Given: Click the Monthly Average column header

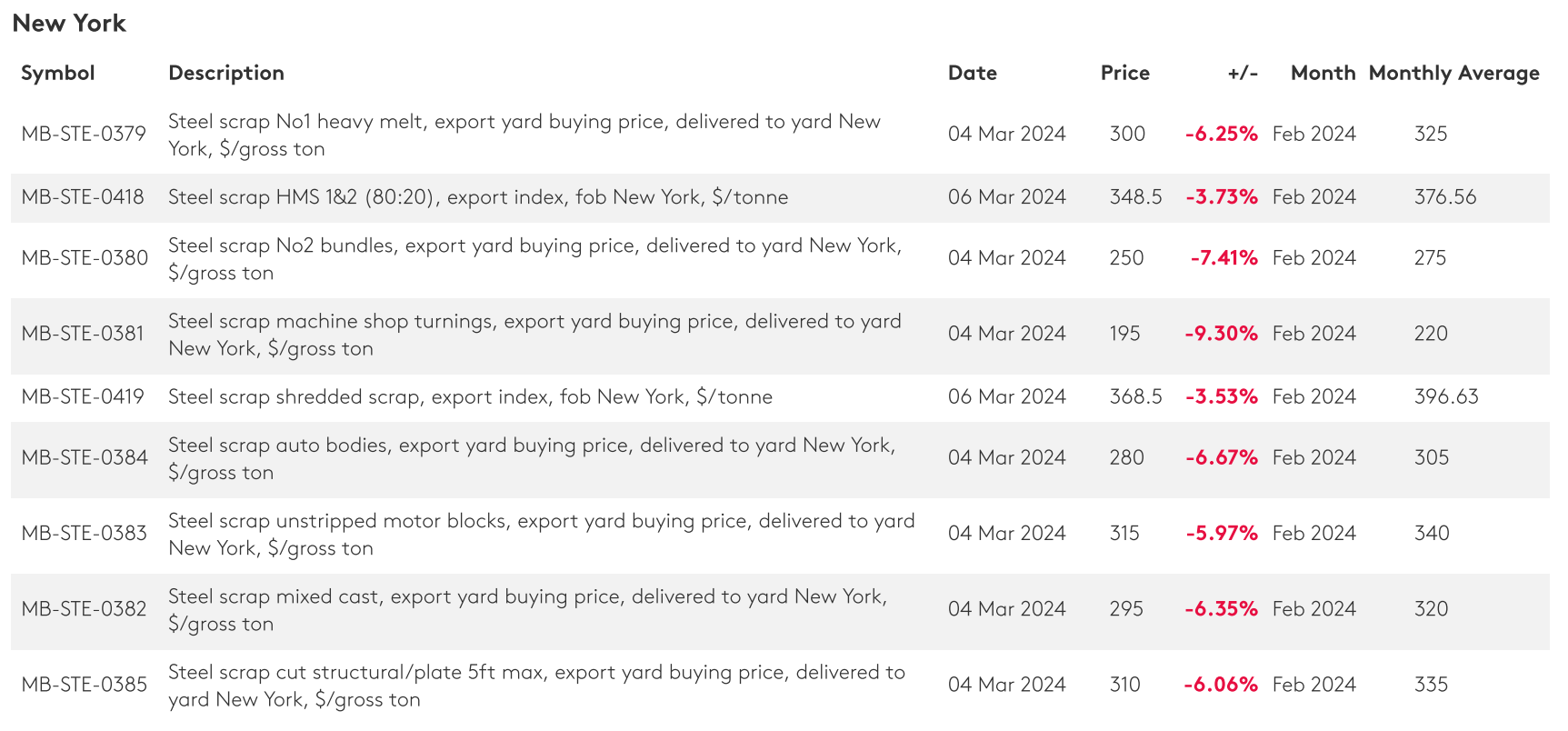Looking at the screenshot, I should click(x=1453, y=73).
